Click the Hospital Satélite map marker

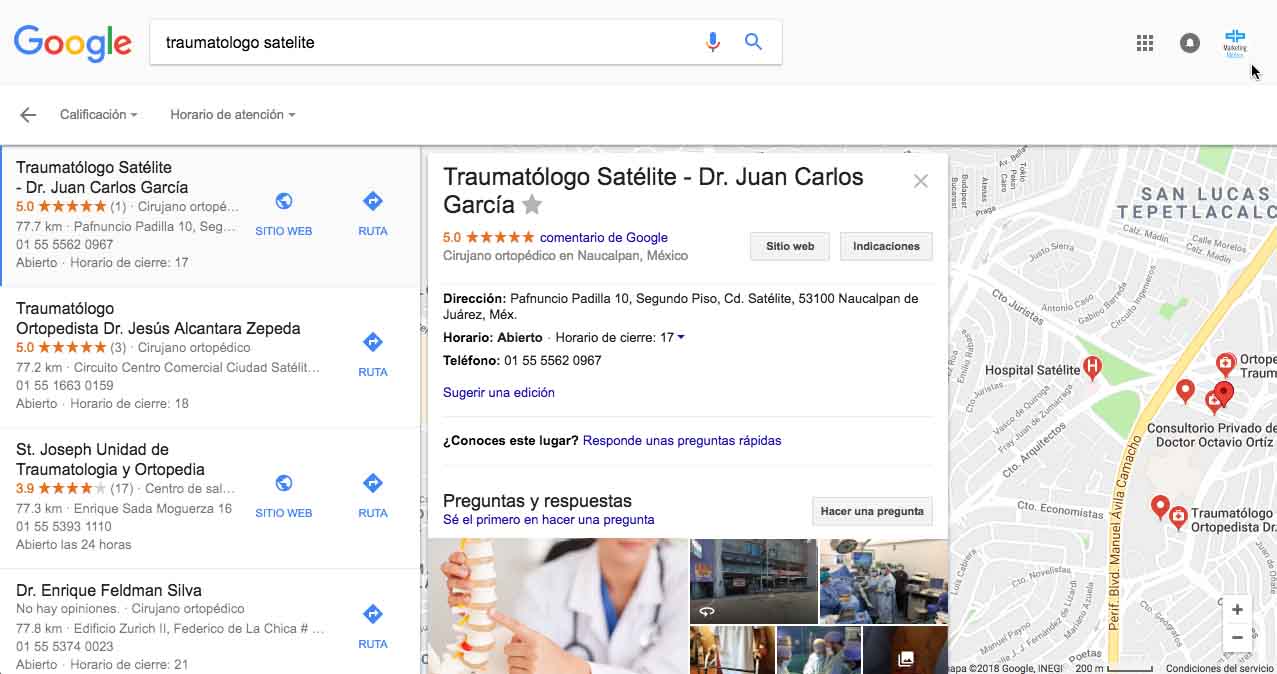pos(1093,369)
